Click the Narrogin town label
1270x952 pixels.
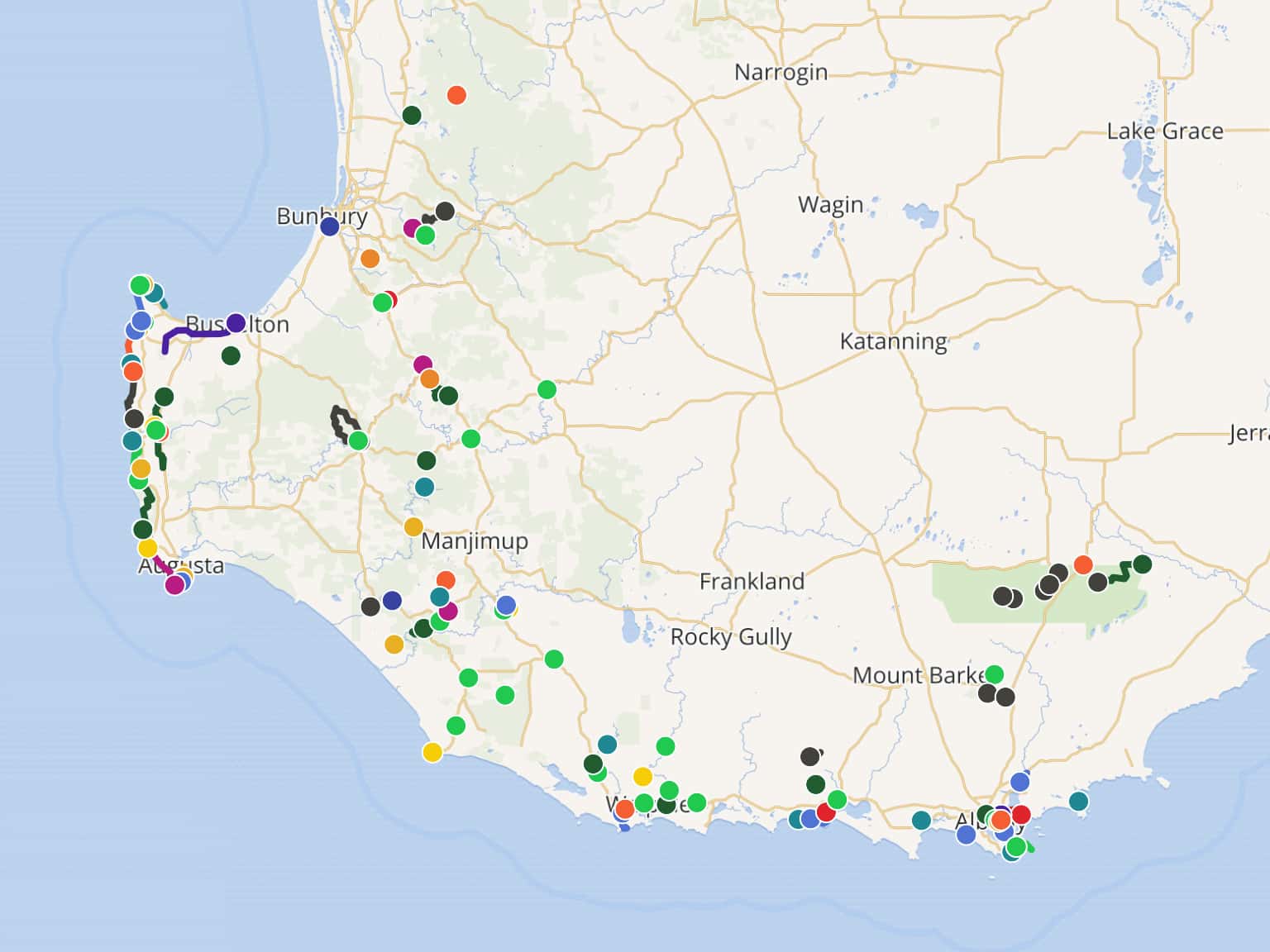(781, 73)
